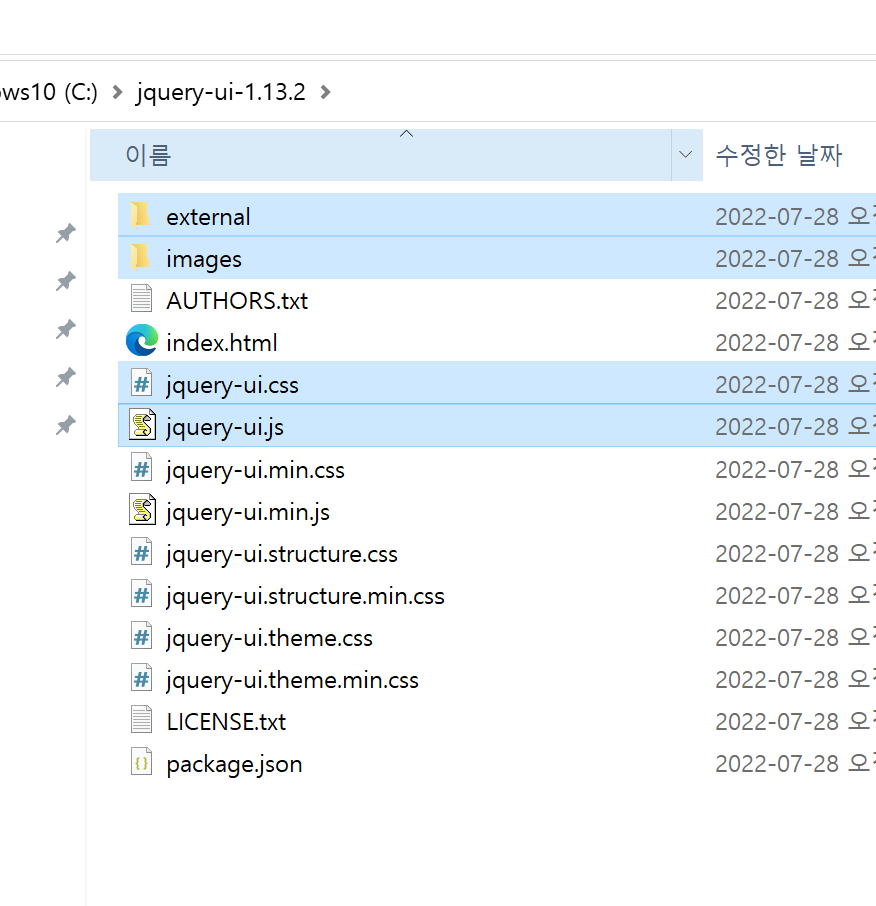Click the CSS icon beside jquery-ui.min.css
Viewport: 876px width, 906px height.
pos(142,467)
